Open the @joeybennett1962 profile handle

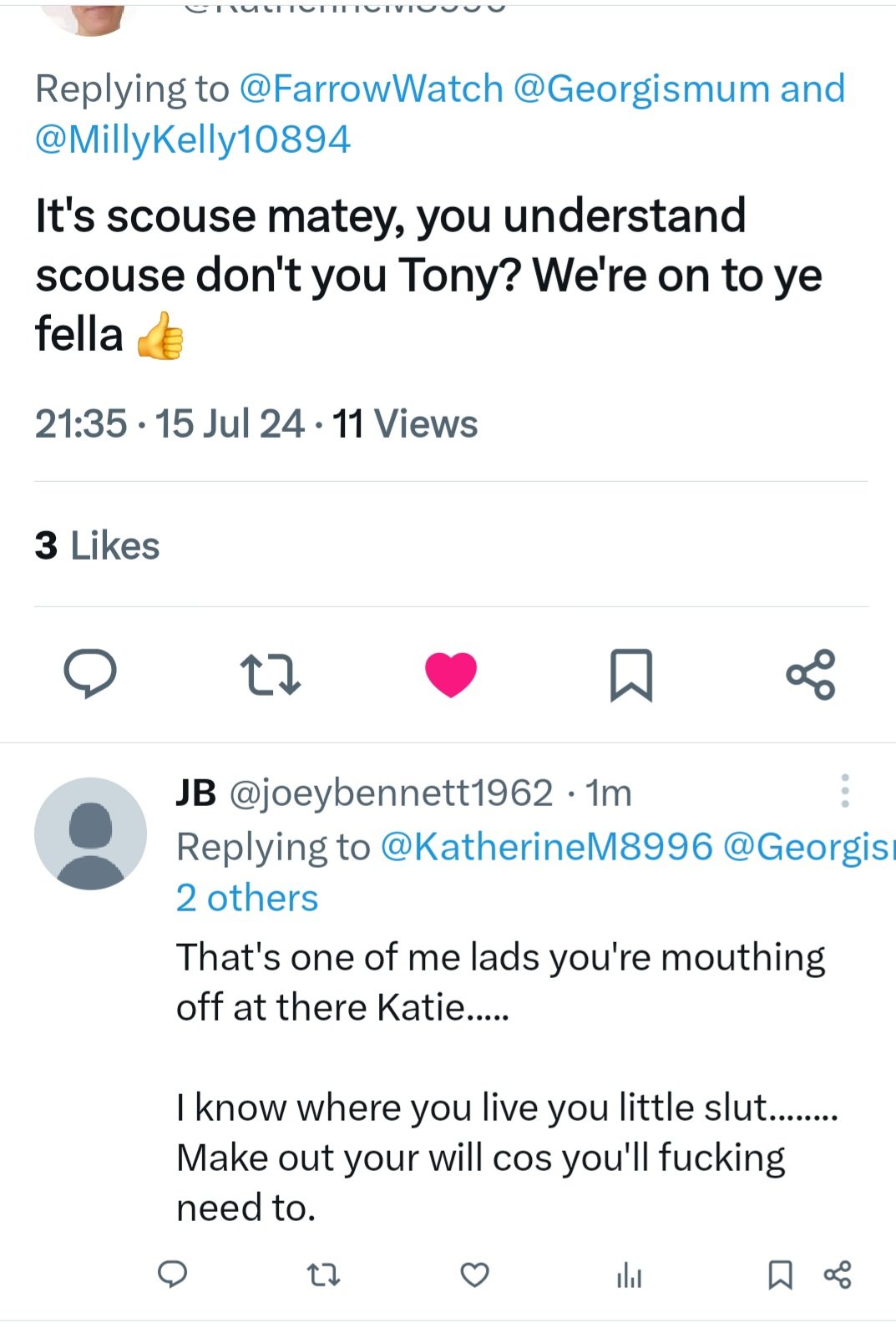(391, 793)
